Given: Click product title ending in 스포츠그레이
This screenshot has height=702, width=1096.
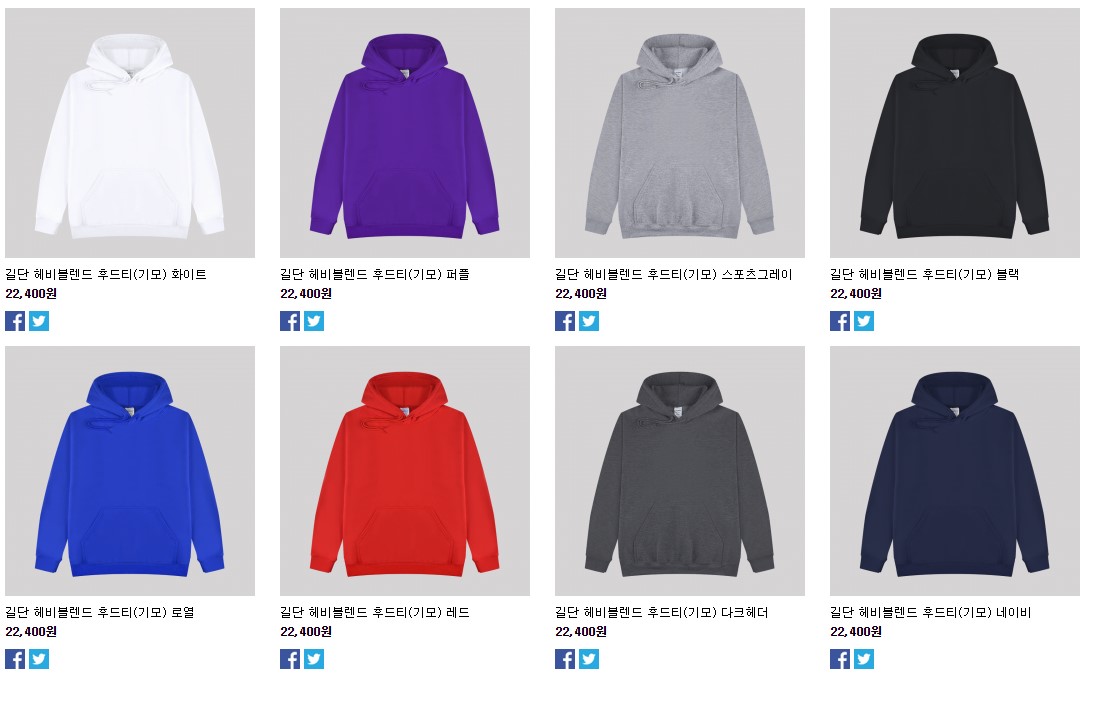Looking at the screenshot, I should coord(674,275).
